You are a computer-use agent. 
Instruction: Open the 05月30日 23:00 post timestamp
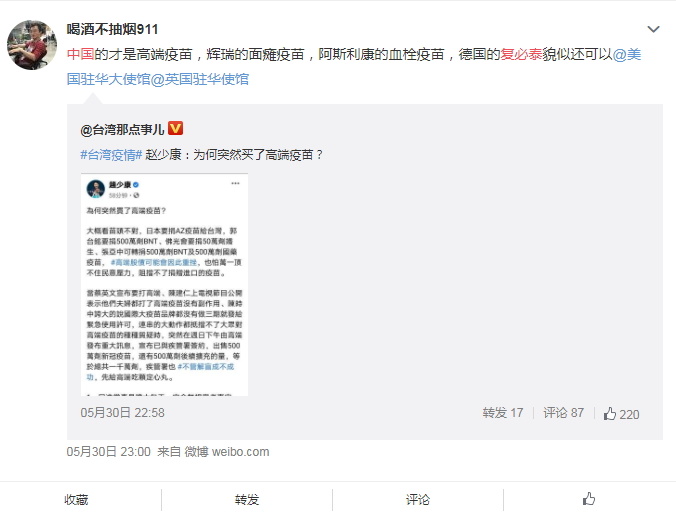109,452
